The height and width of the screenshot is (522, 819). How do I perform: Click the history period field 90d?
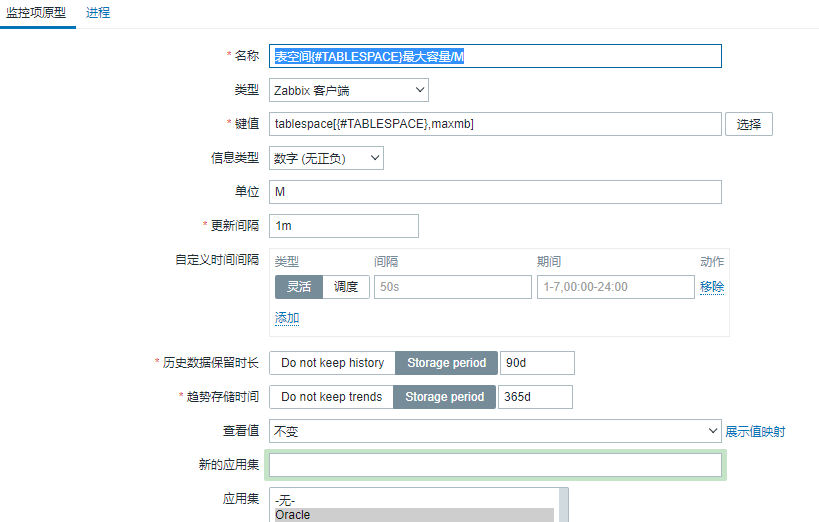(x=537, y=363)
